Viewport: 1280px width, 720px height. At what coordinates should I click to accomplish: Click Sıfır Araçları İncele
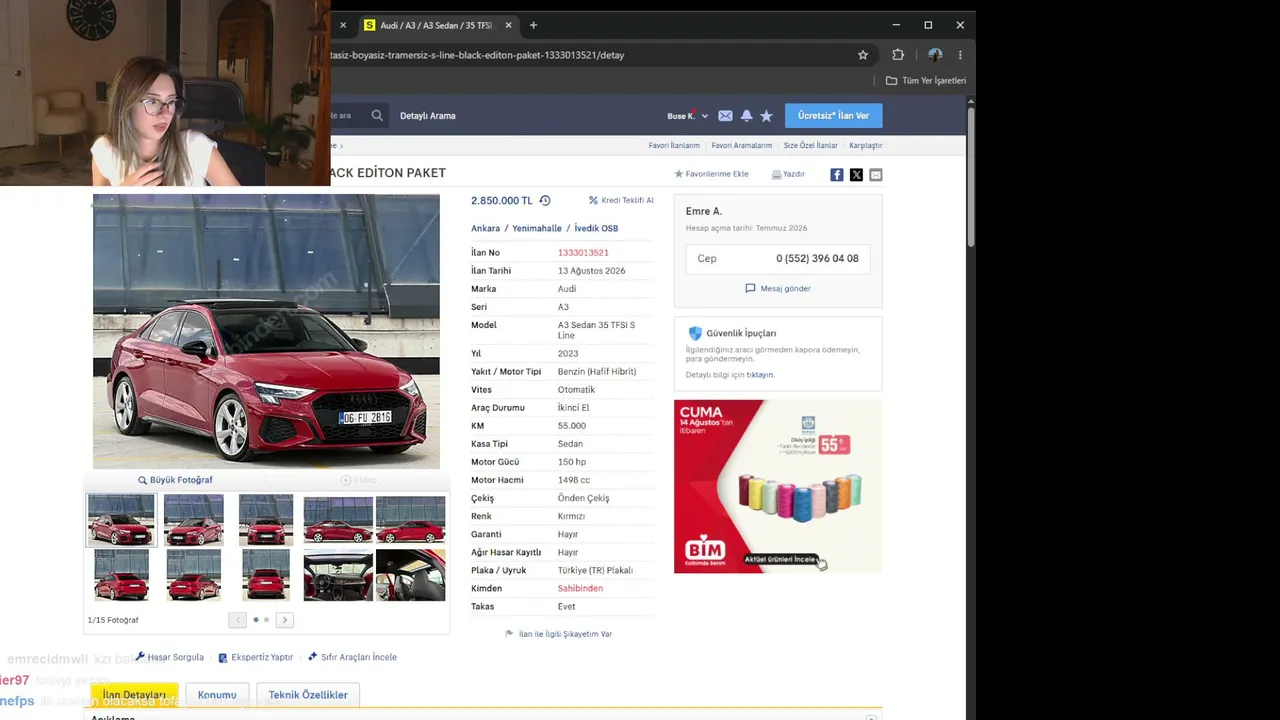point(352,657)
